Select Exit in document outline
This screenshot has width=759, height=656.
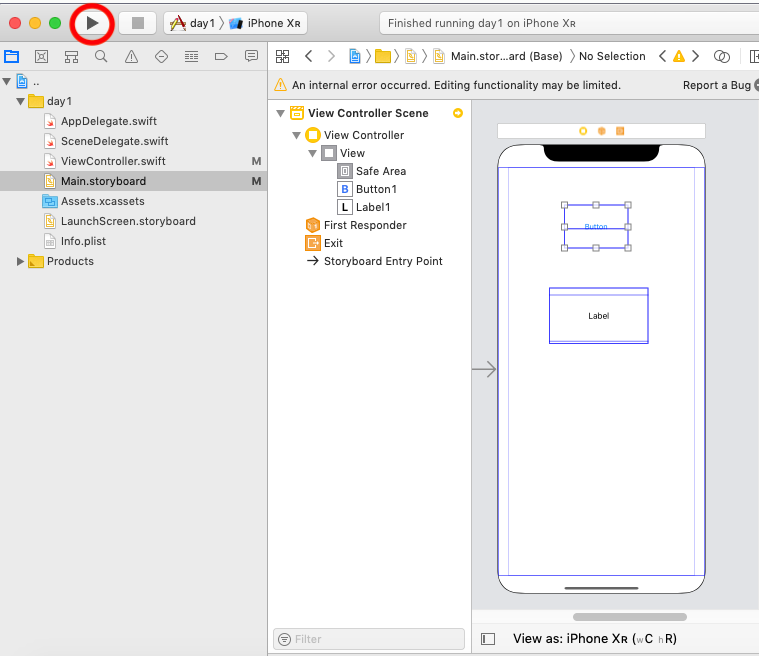pyautogui.click(x=333, y=243)
